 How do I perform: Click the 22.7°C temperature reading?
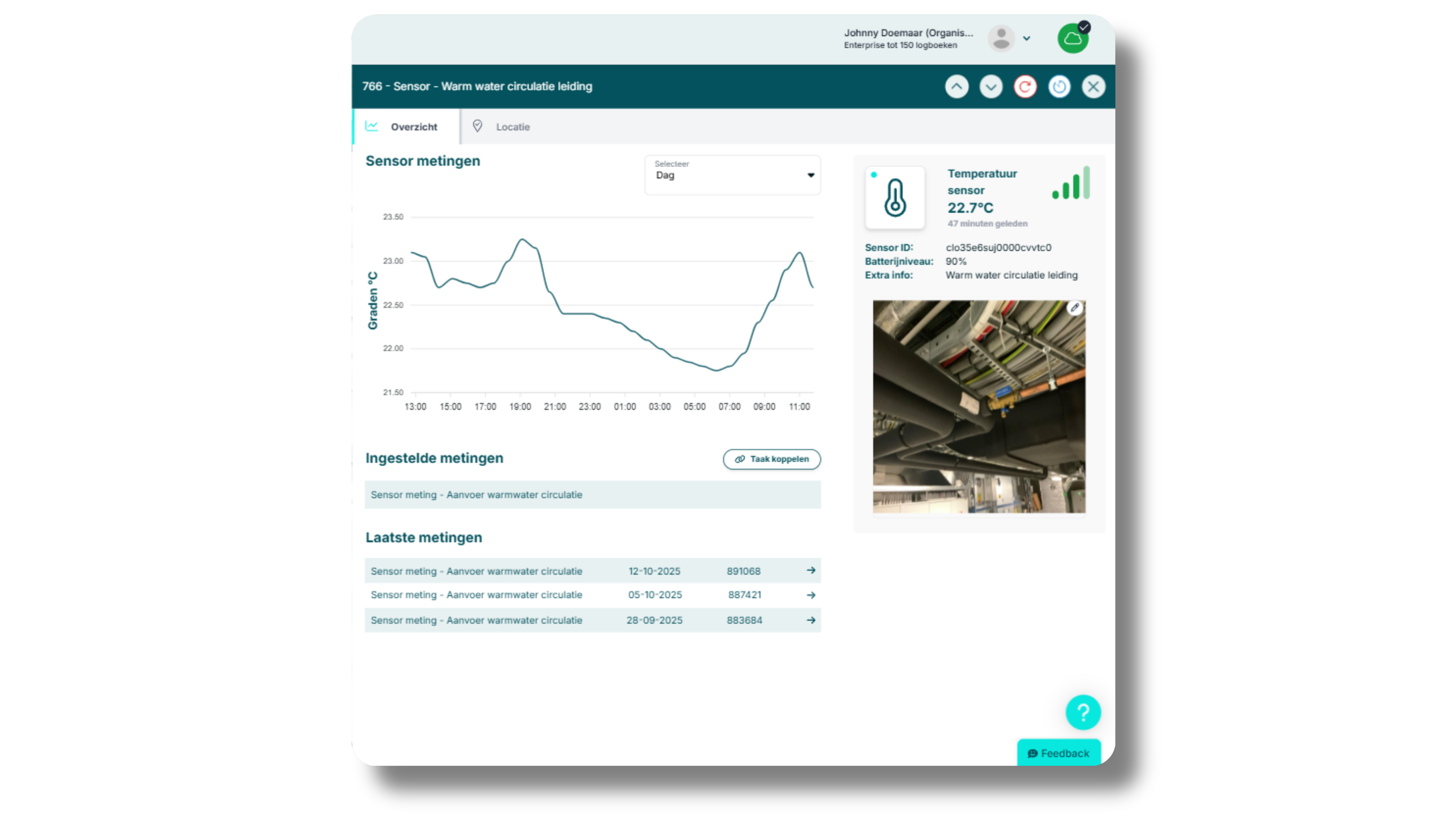point(970,208)
